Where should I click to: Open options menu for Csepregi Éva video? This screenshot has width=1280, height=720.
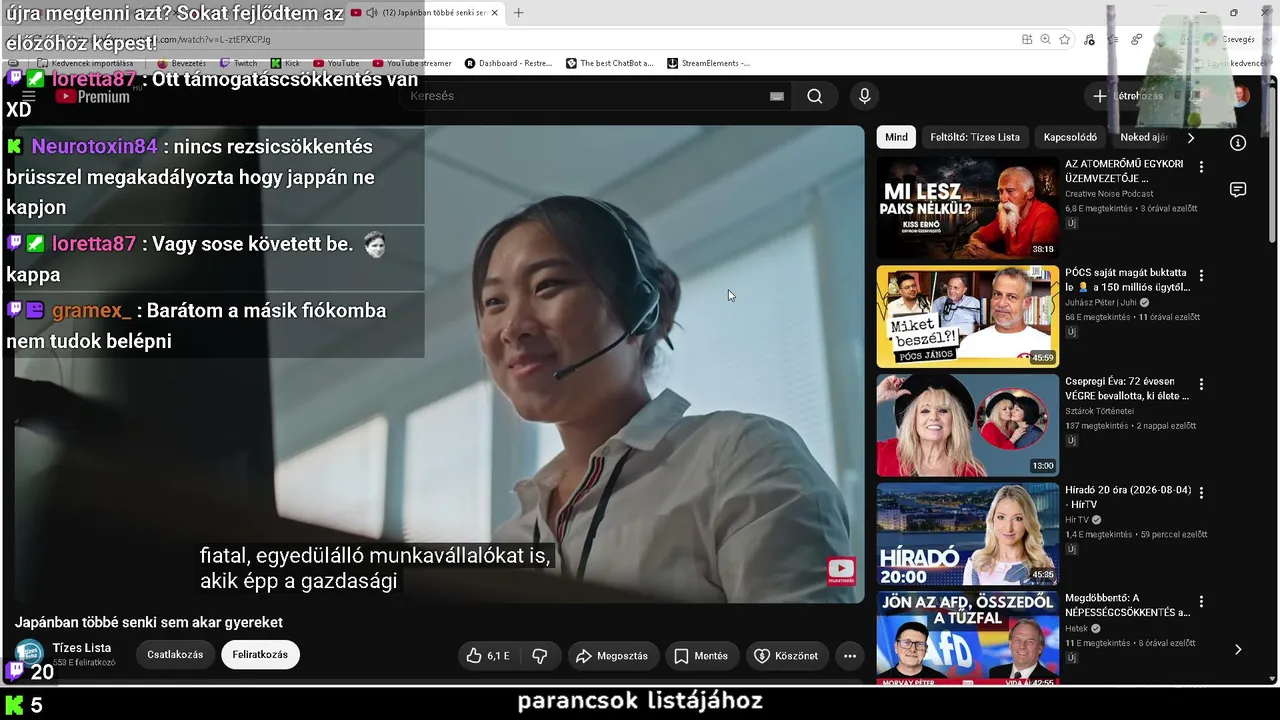click(1201, 384)
